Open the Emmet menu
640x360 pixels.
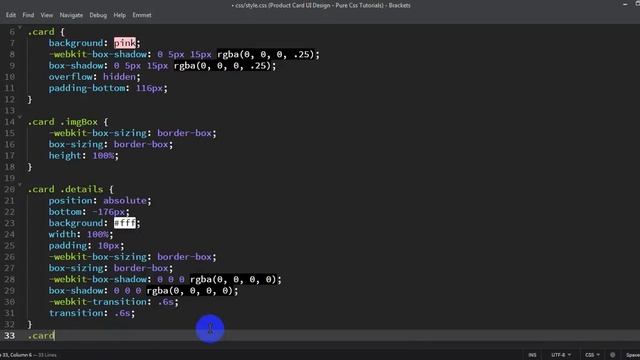[x=142, y=15]
